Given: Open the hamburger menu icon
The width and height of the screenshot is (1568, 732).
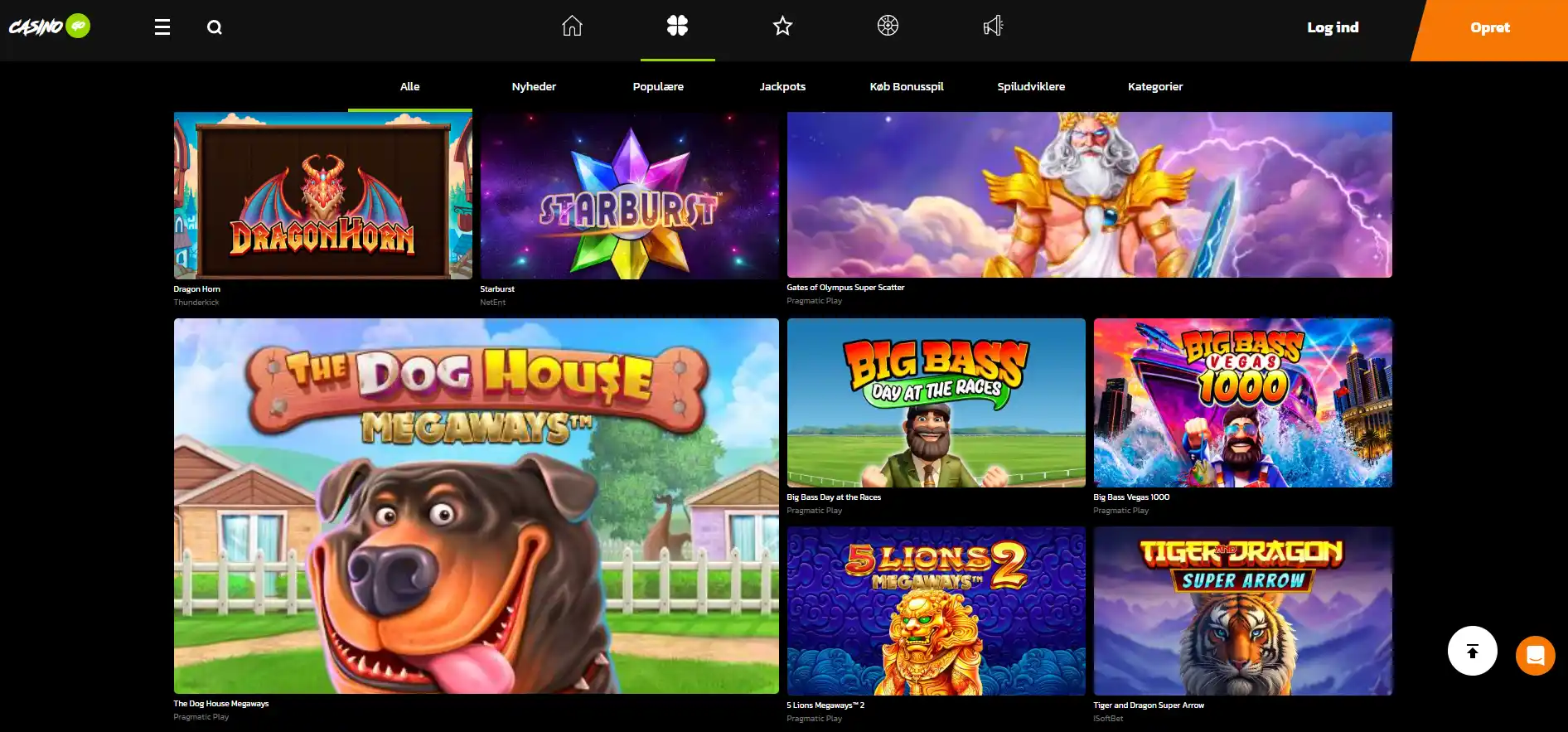Looking at the screenshot, I should point(162,27).
